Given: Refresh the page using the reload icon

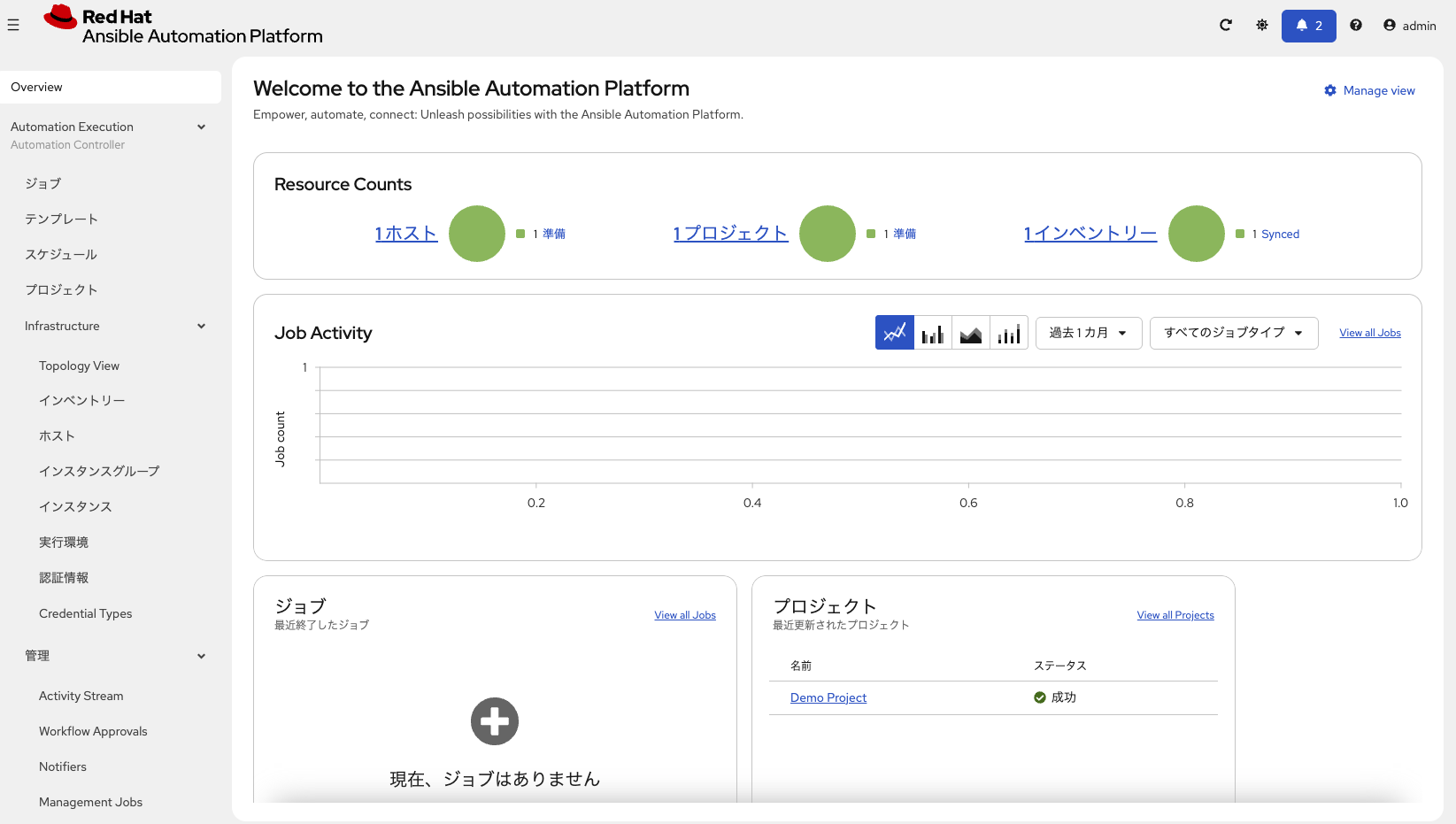Looking at the screenshot, I should 1226,25.
